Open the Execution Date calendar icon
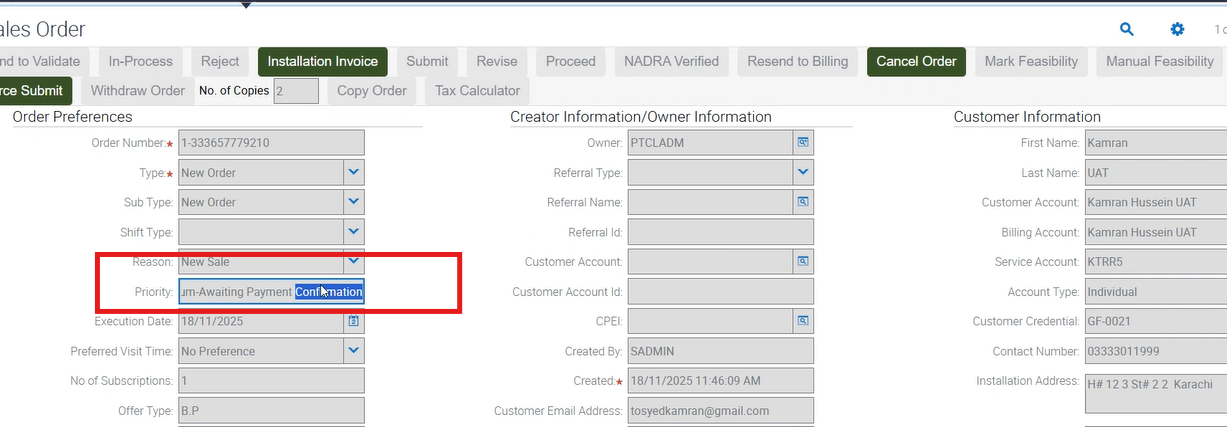This screenshot has width=1227, height=427. (353, 321)
